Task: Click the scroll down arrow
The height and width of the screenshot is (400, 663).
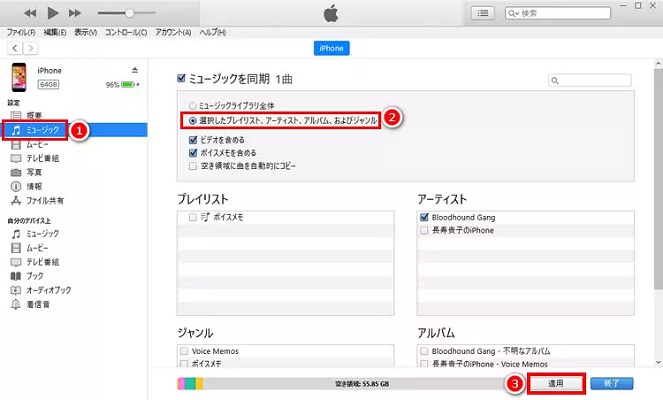Action: point(658,362)
